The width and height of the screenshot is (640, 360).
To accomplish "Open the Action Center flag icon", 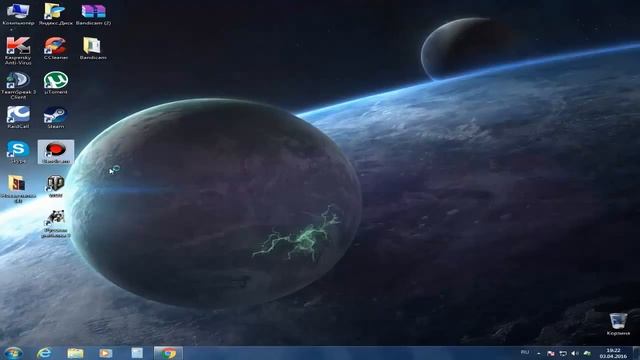I will pos(551,353).
